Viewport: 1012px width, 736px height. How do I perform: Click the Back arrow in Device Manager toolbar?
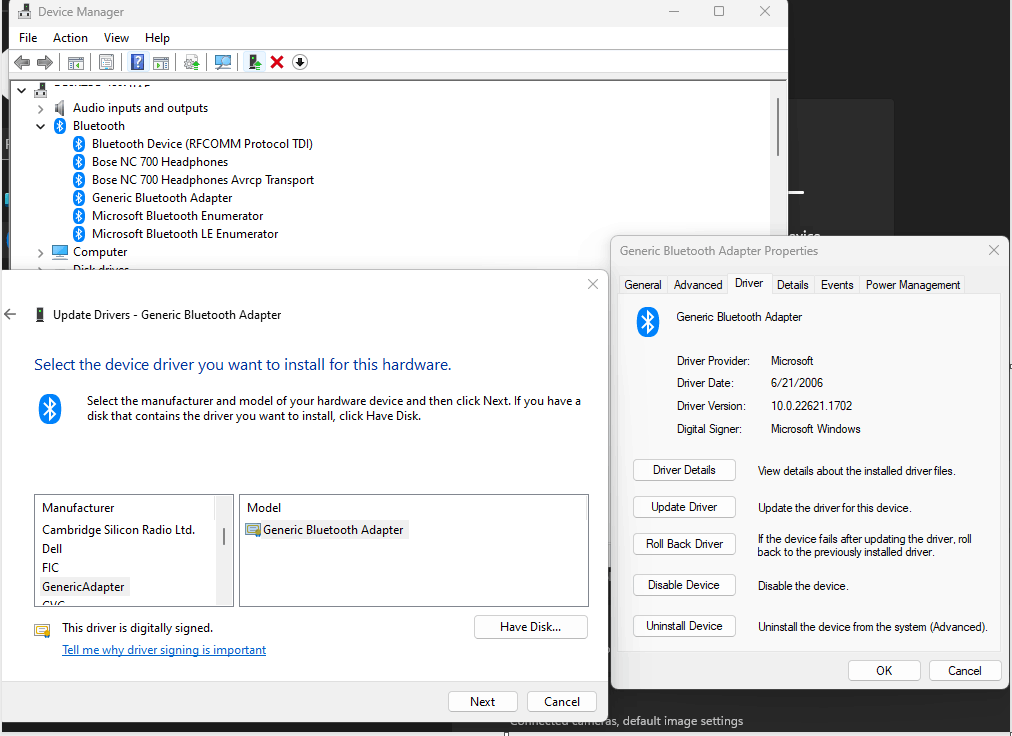click(22, 62)
